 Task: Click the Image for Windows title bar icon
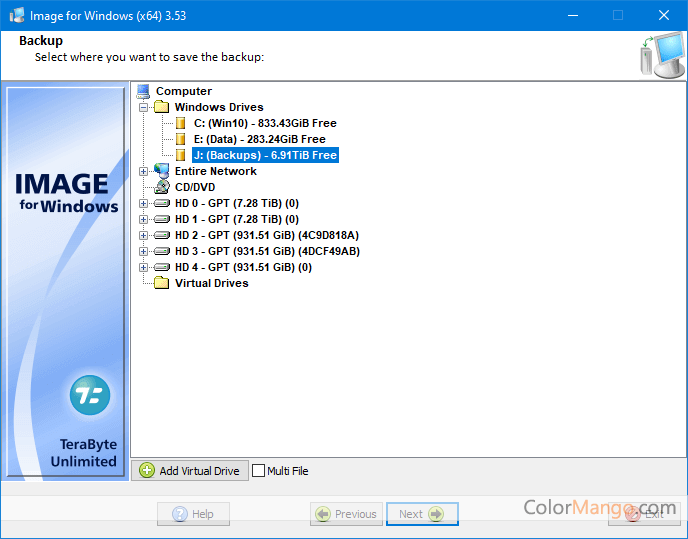coord(17,15)
